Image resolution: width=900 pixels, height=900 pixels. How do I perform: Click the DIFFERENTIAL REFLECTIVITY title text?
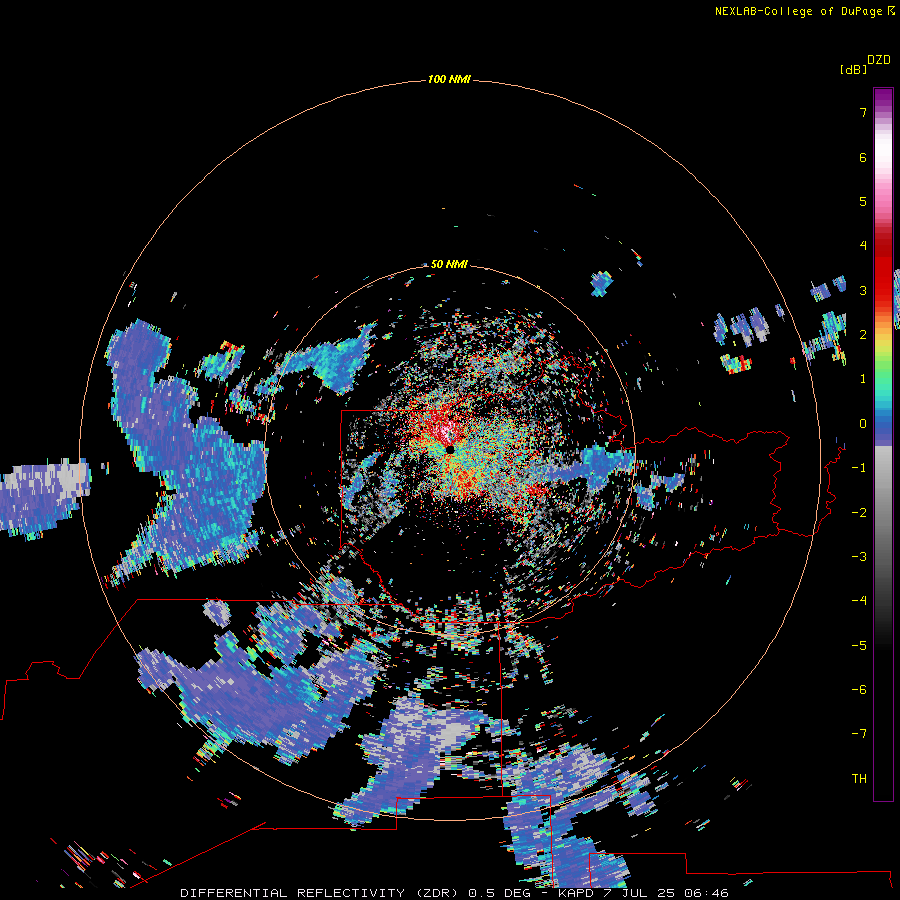(x=291, y=893)
